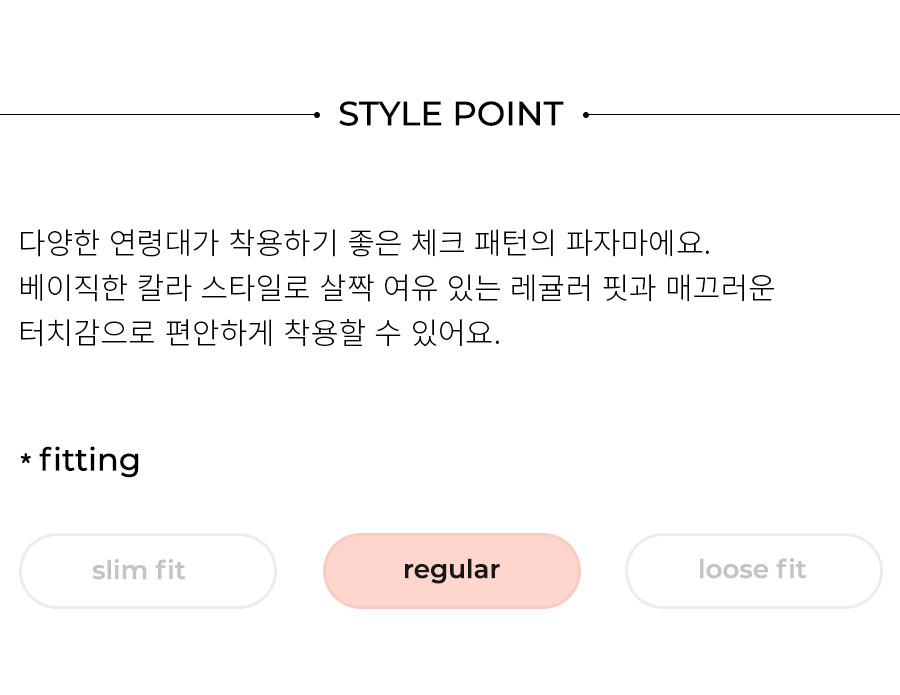The width and height of the screenshot is (900, 695).
Task: Click the word 레귤러 in the description
Action: [551, 288]
